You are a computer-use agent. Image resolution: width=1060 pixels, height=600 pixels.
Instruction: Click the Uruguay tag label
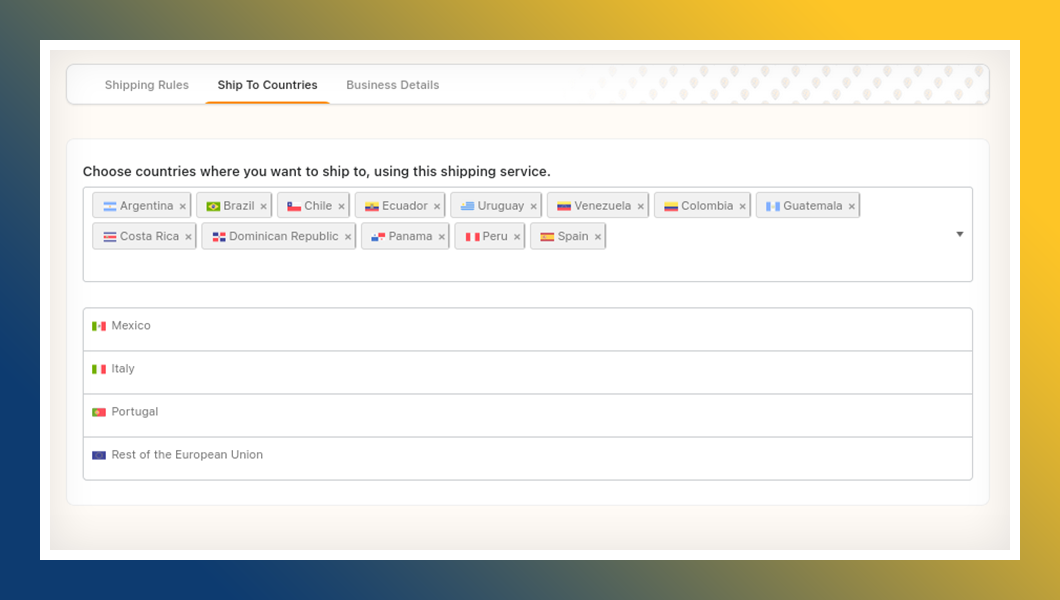pos(501,206)
